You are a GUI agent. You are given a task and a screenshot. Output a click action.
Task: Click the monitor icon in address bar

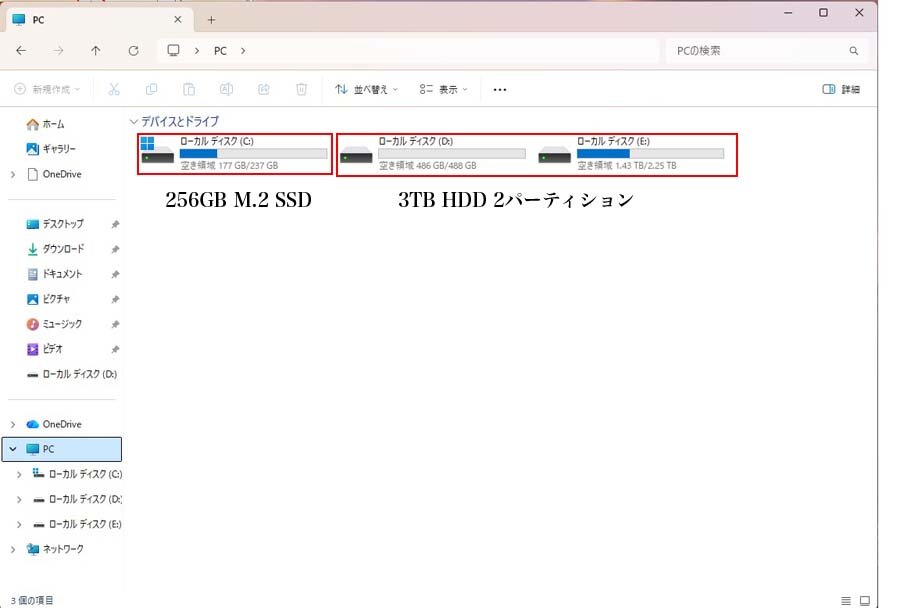point(173,50)
